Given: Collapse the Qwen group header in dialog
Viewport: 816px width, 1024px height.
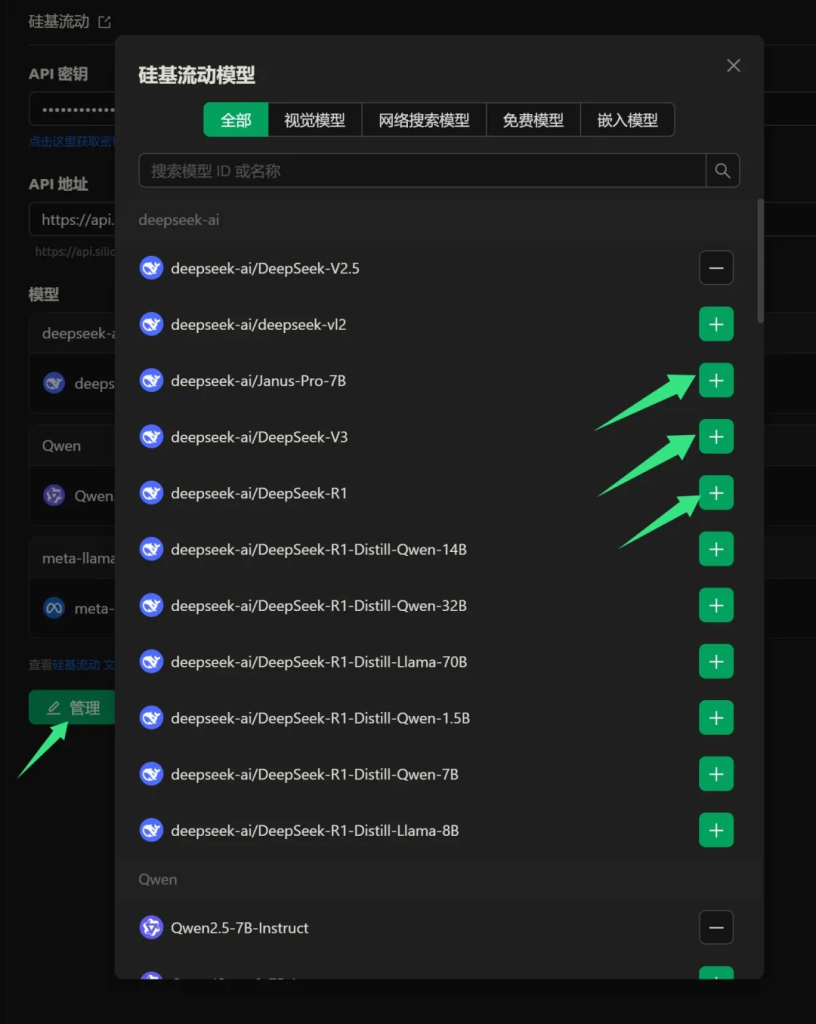Looking at the screenshot, I should pyautogui.click(x=158, y=879).
